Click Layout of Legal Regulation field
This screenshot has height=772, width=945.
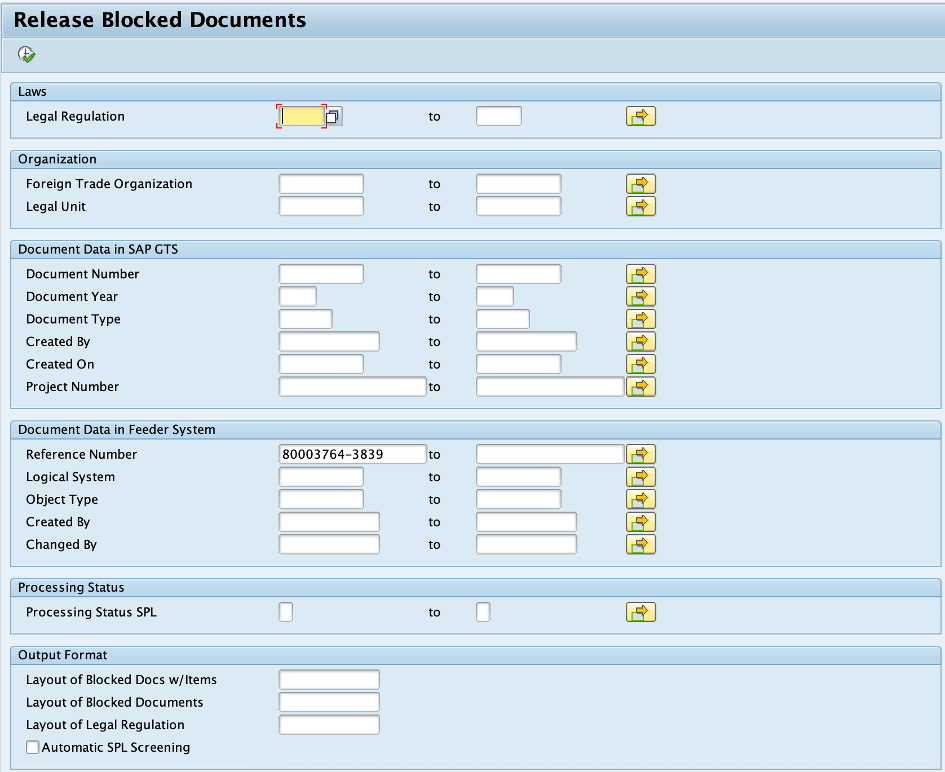coord(329,725)
